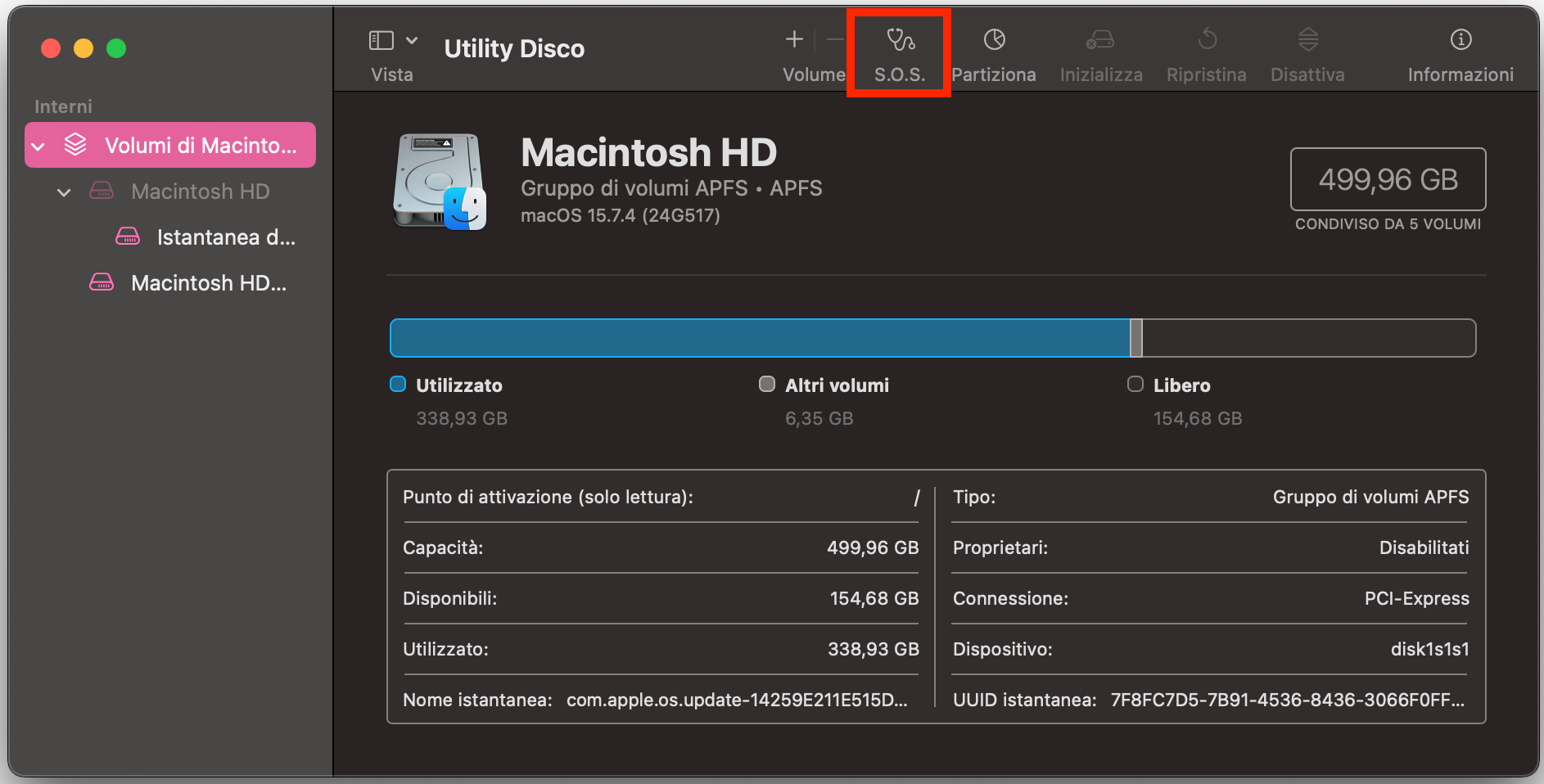Toggle the Altri volumi checkbox
This screenshot has height=784, width=1544.
pos(766,383)
